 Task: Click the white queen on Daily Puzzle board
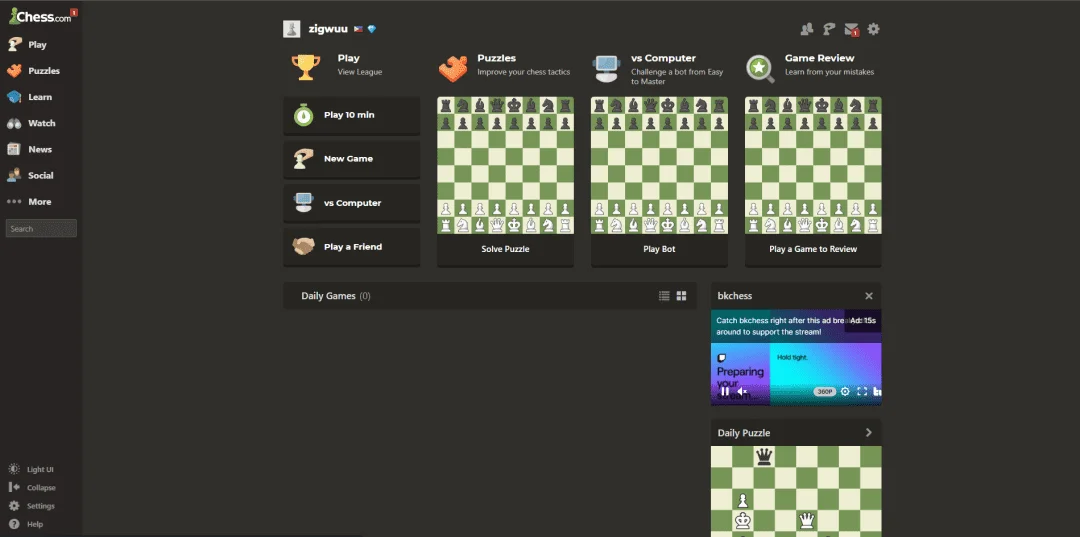point(807,520)
